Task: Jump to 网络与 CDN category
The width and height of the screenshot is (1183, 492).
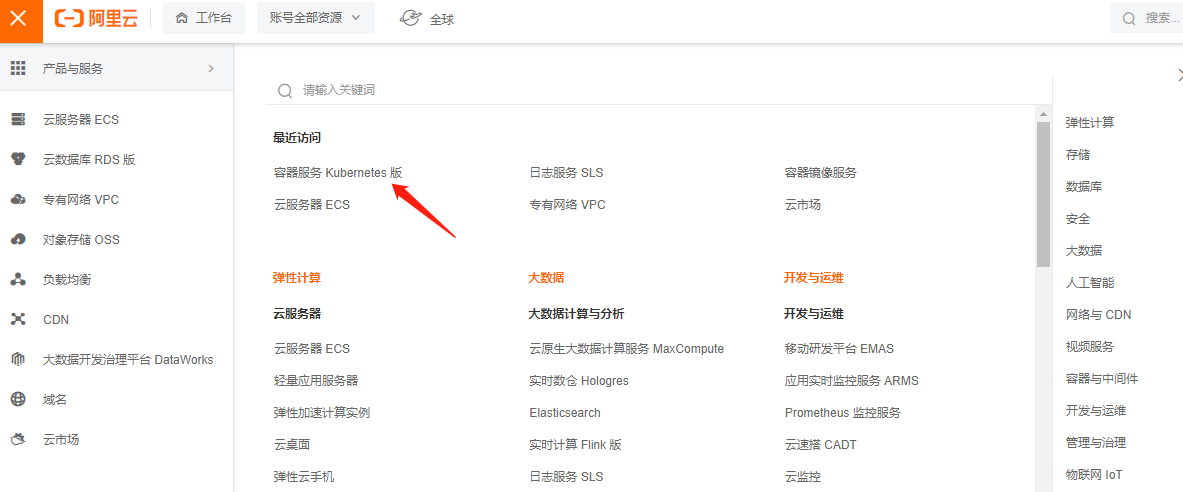Action: pos(1098,315)
